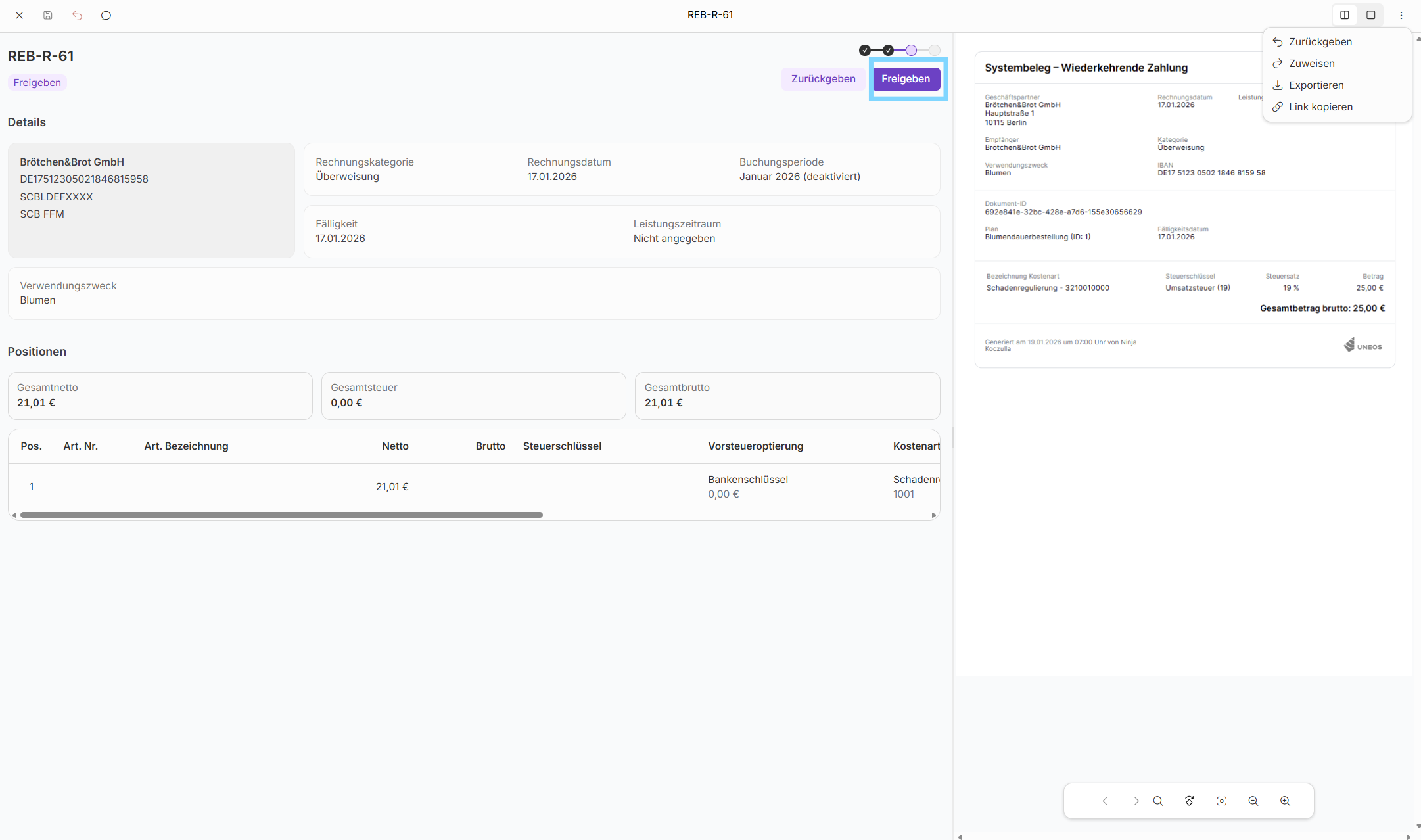Rotate the document preview
The height and width of the screenshot is (840, 1421).
pos(1189,801)
